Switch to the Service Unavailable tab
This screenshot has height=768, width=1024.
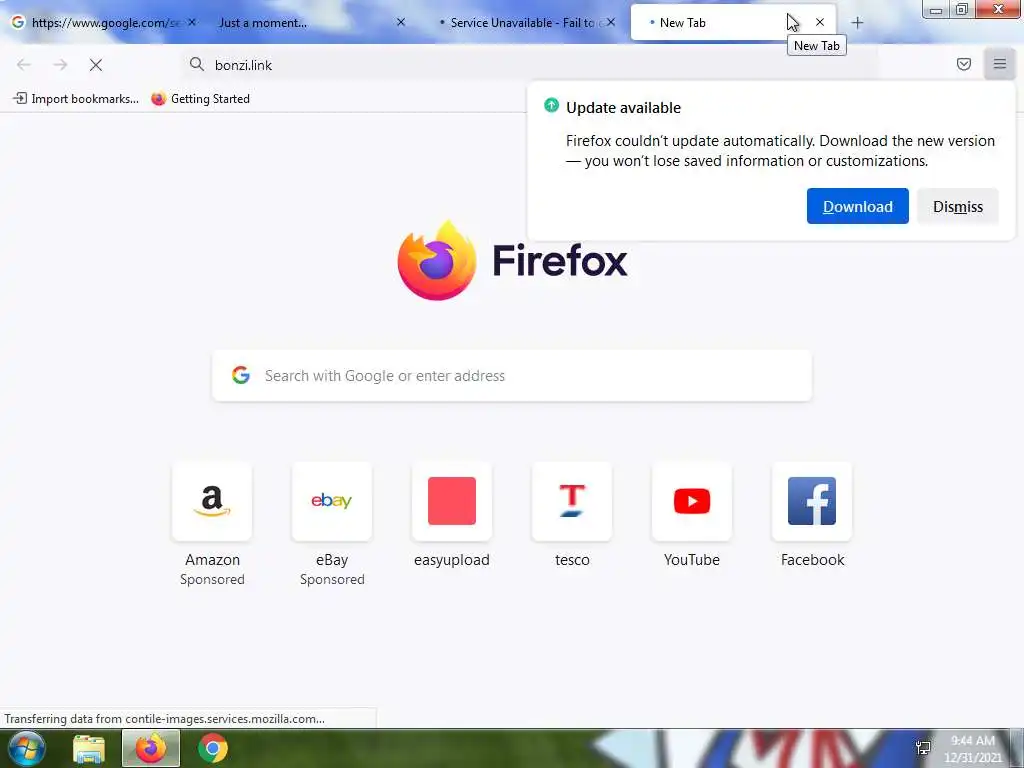tap(522, 23)
